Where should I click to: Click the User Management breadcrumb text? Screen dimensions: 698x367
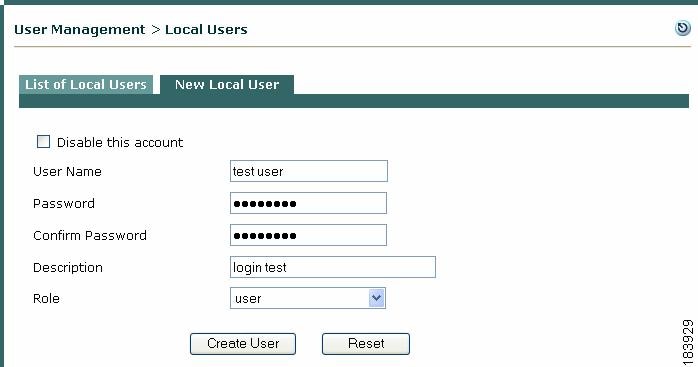click(80, 30)
